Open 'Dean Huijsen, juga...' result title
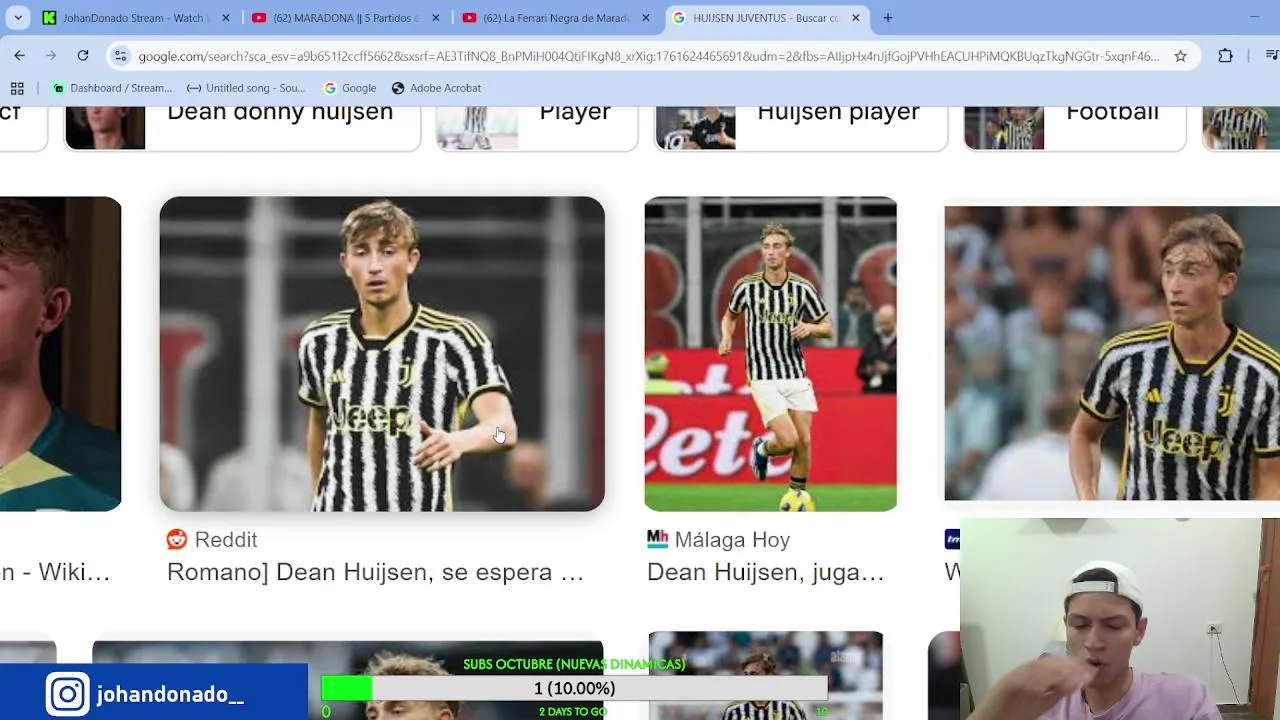This screenshot has width=1280, height=720. click(x=765, y=572)
